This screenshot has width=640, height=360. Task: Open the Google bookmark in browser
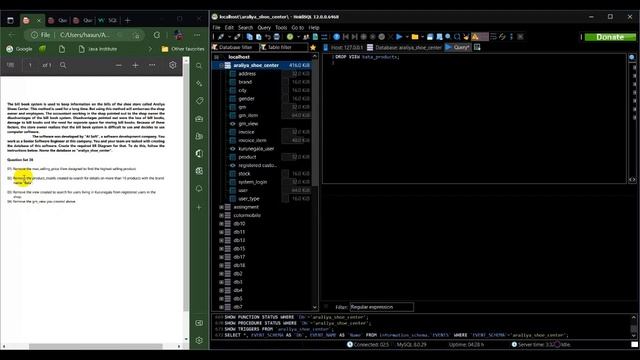pos(19,49)
